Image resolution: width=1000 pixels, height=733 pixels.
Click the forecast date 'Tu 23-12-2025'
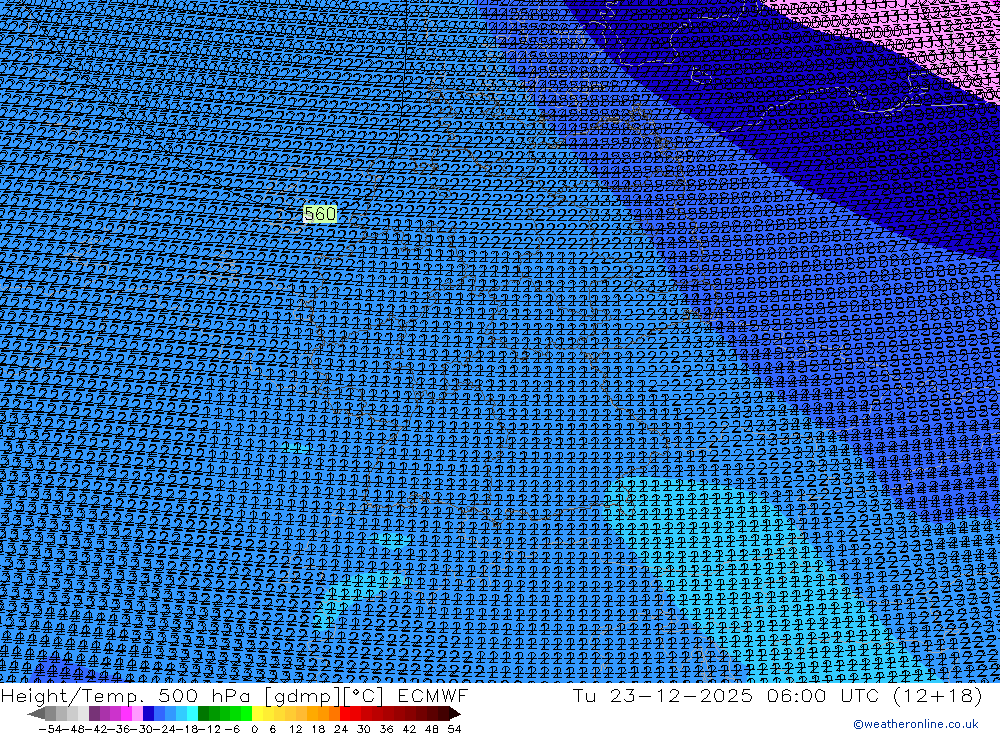[663, 695]
